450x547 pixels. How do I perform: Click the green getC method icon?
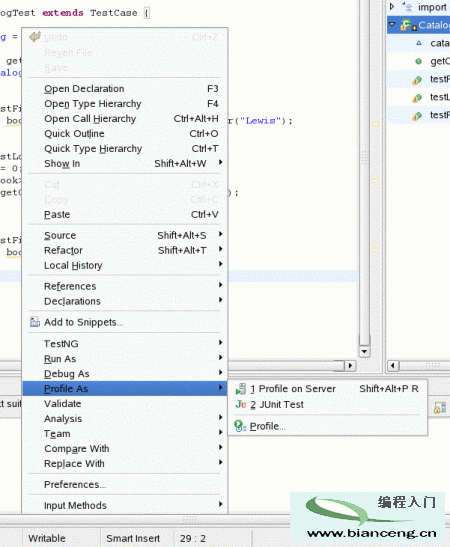pyautogui.click(x=418, y=62)
